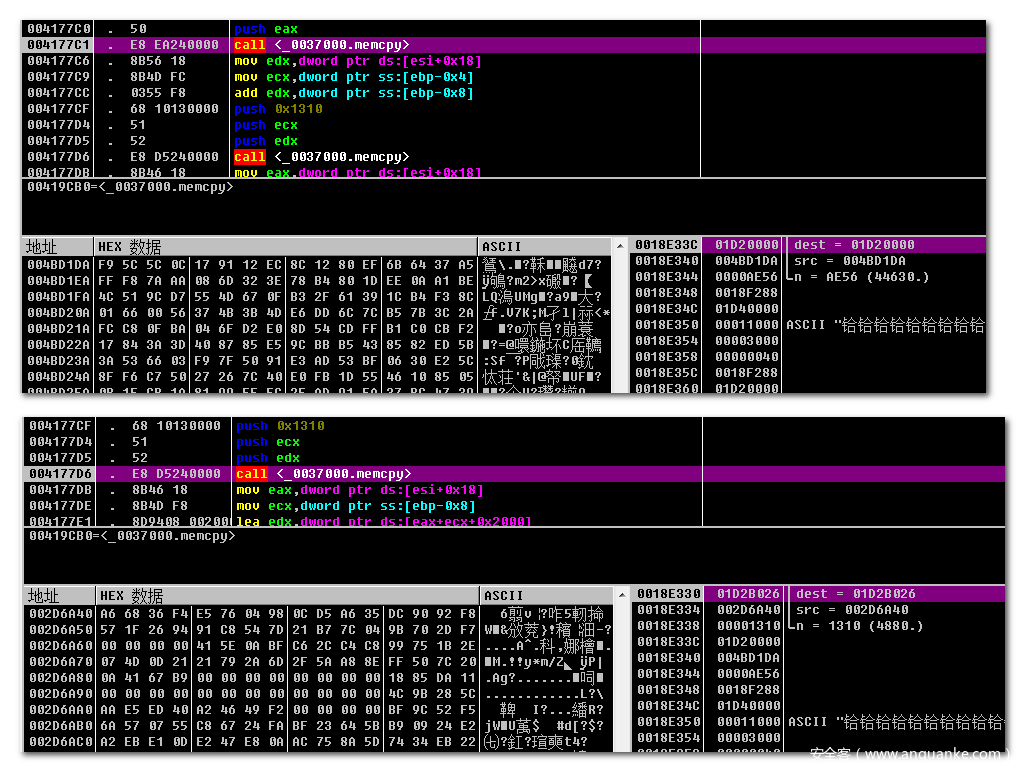The image size is (1026, 773).
Task: Select lea edx instruction at 004177E1
Action: coord(382,522)
